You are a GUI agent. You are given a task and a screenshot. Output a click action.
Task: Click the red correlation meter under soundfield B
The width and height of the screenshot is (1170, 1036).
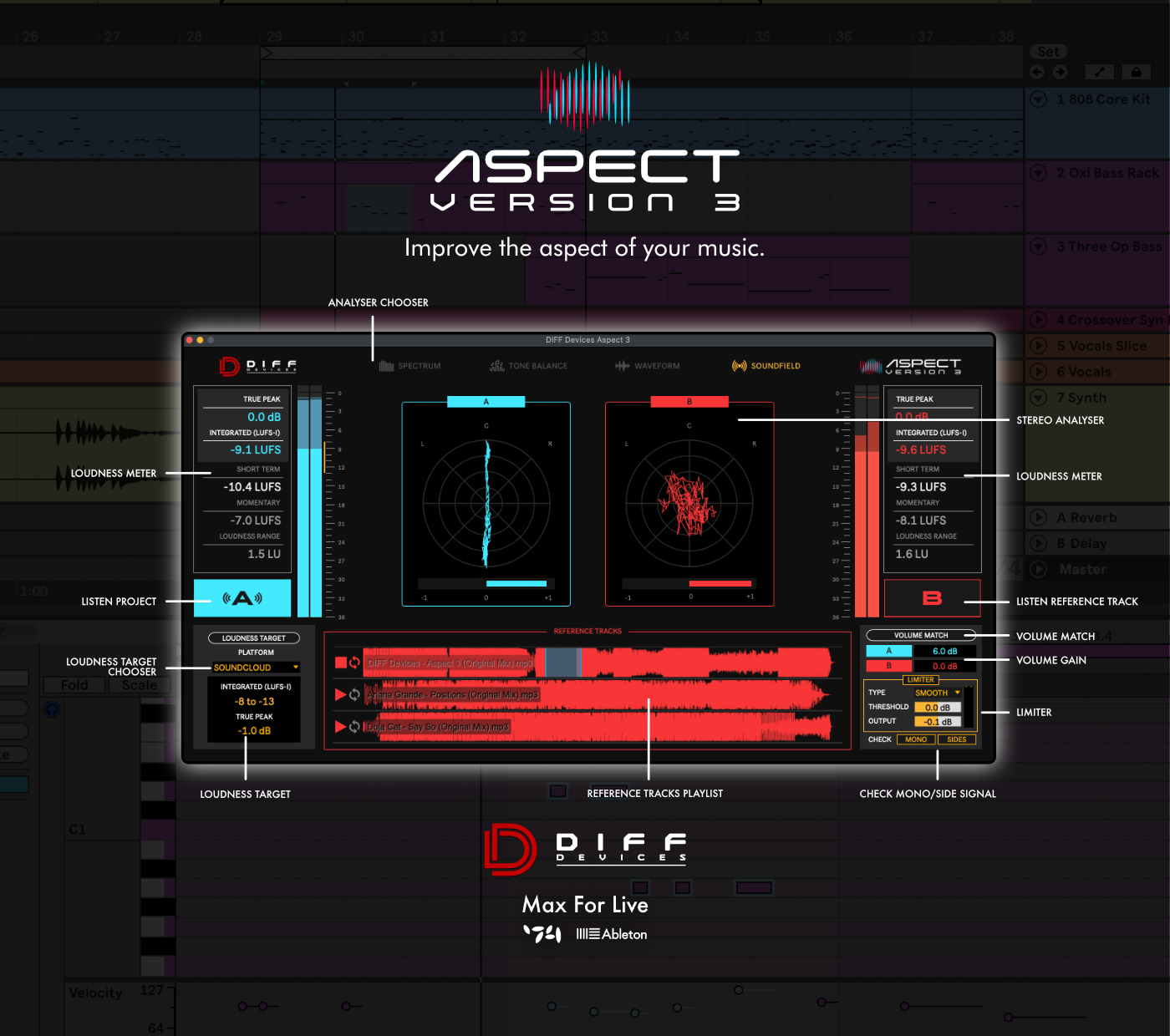(689, 583)
